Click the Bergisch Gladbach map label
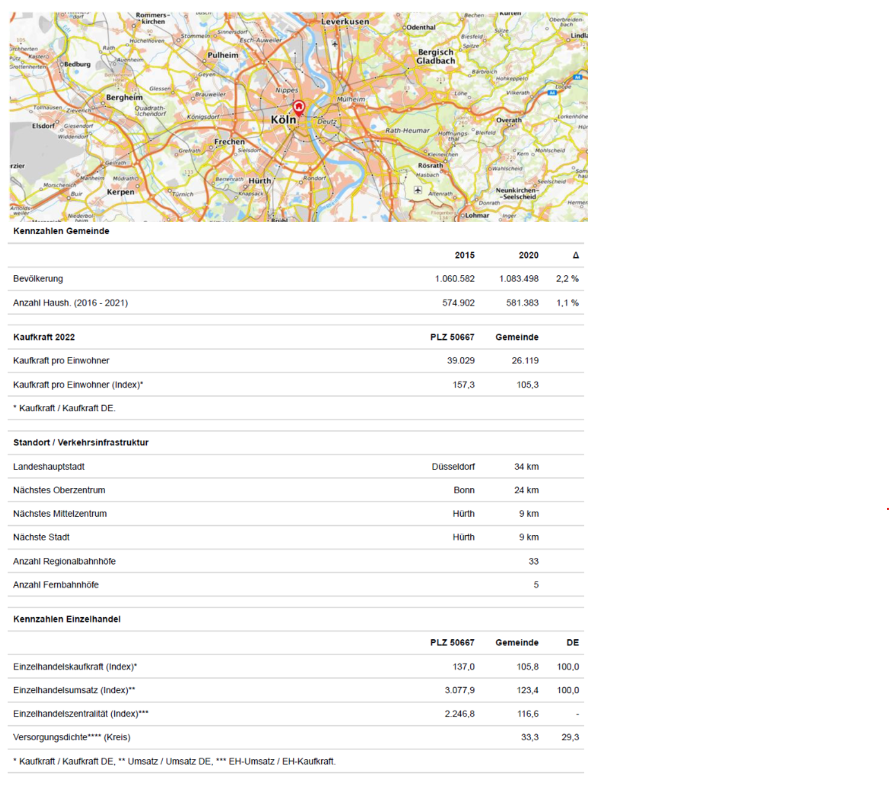 [x=436, y=57]
